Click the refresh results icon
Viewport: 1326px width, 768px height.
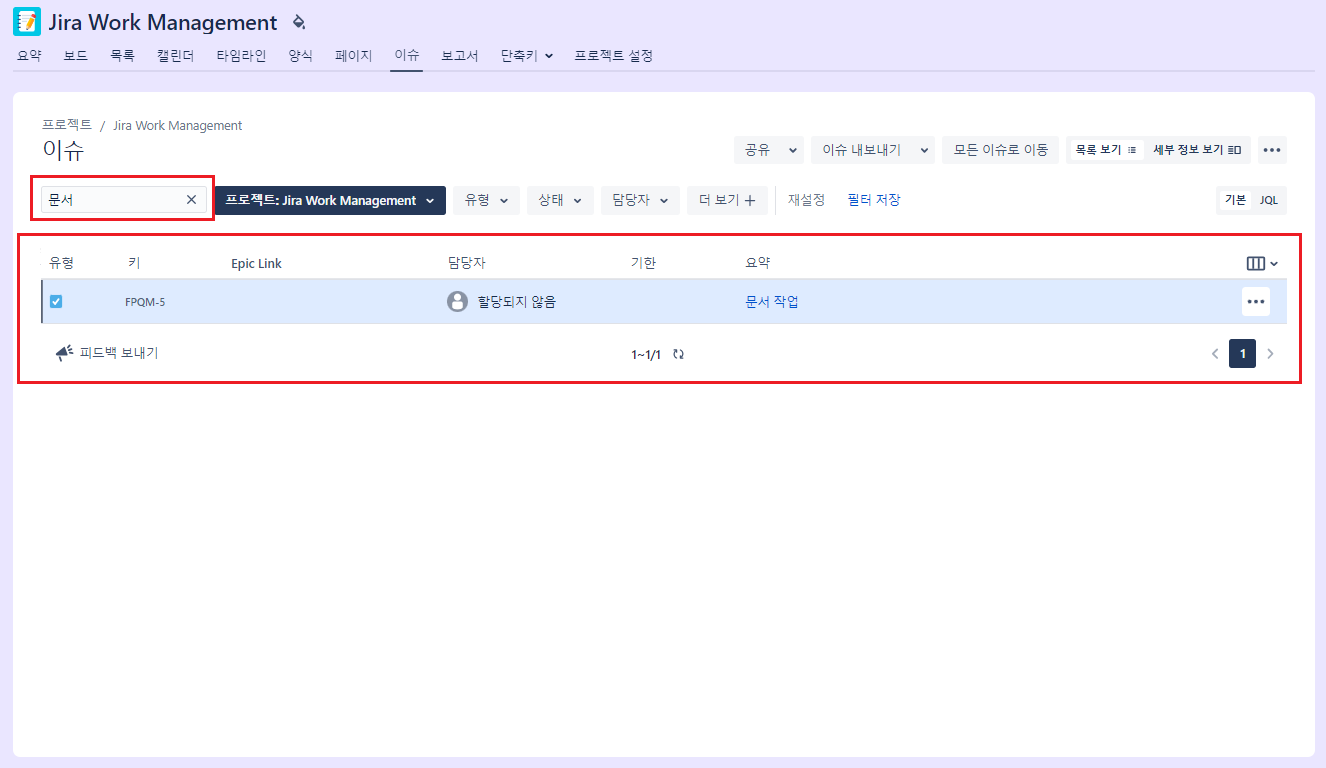tap(678, 354)
